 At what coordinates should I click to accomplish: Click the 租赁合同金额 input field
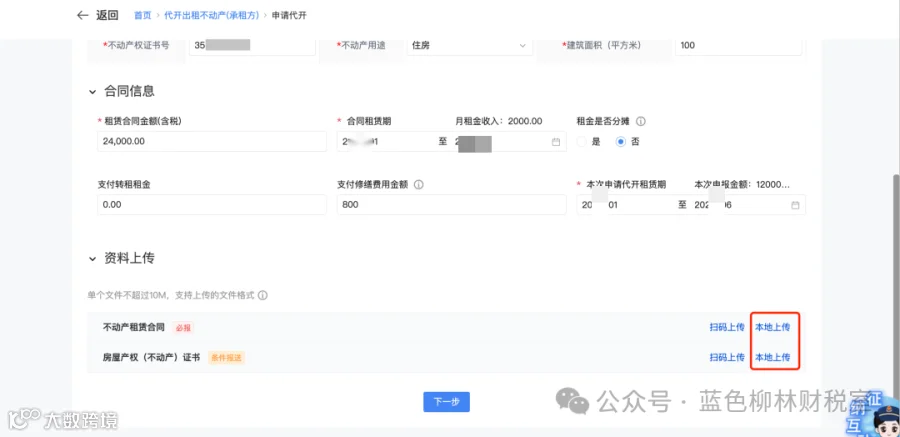[212, 141]
